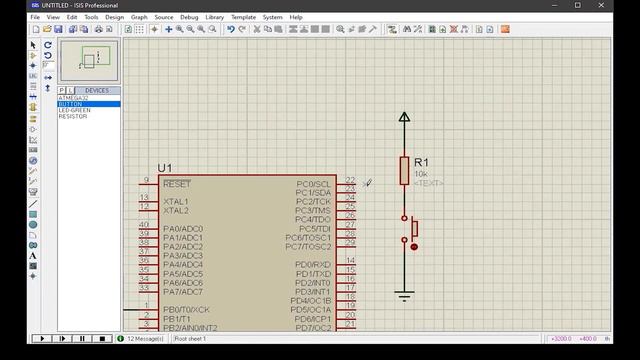This screenshot has height=360, width=640.
Task: Stop the simulation
Action: pos(102,339)
